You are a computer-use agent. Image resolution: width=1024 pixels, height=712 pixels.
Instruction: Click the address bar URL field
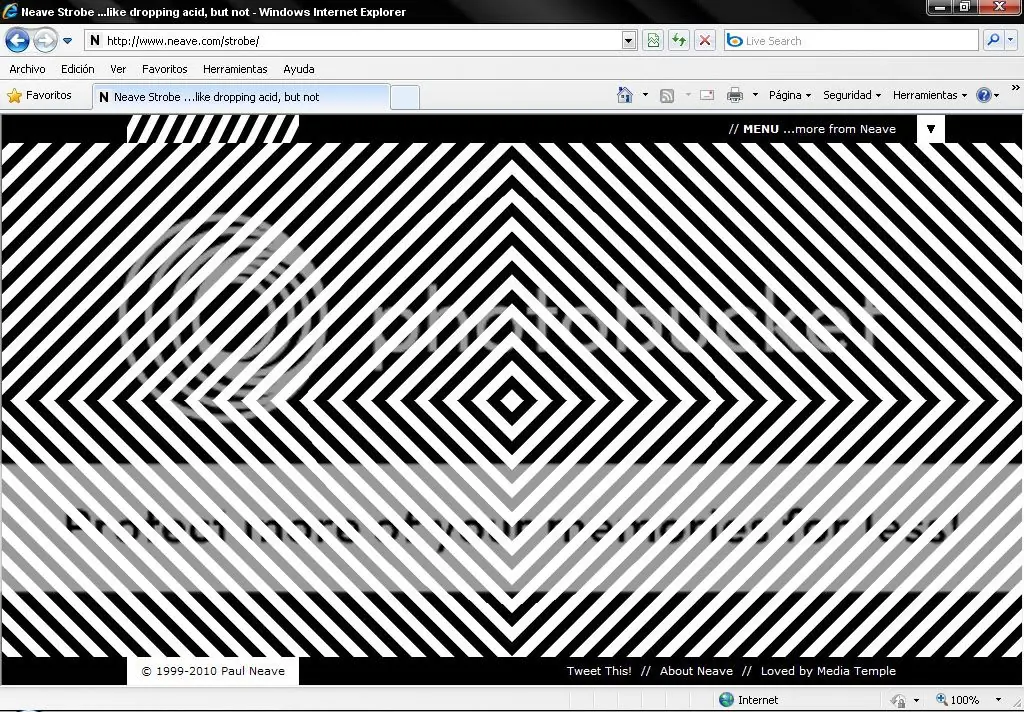pyautogui.click(x=353, y=40)
